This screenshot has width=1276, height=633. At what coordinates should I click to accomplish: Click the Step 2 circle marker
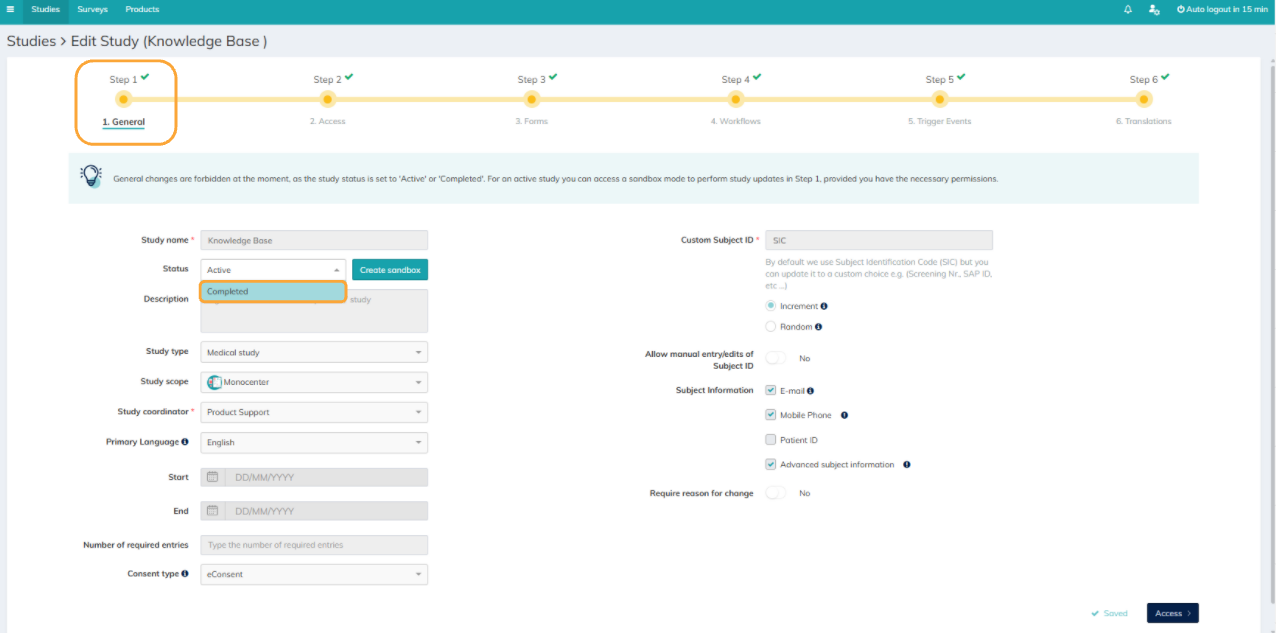tap(327, 99)
